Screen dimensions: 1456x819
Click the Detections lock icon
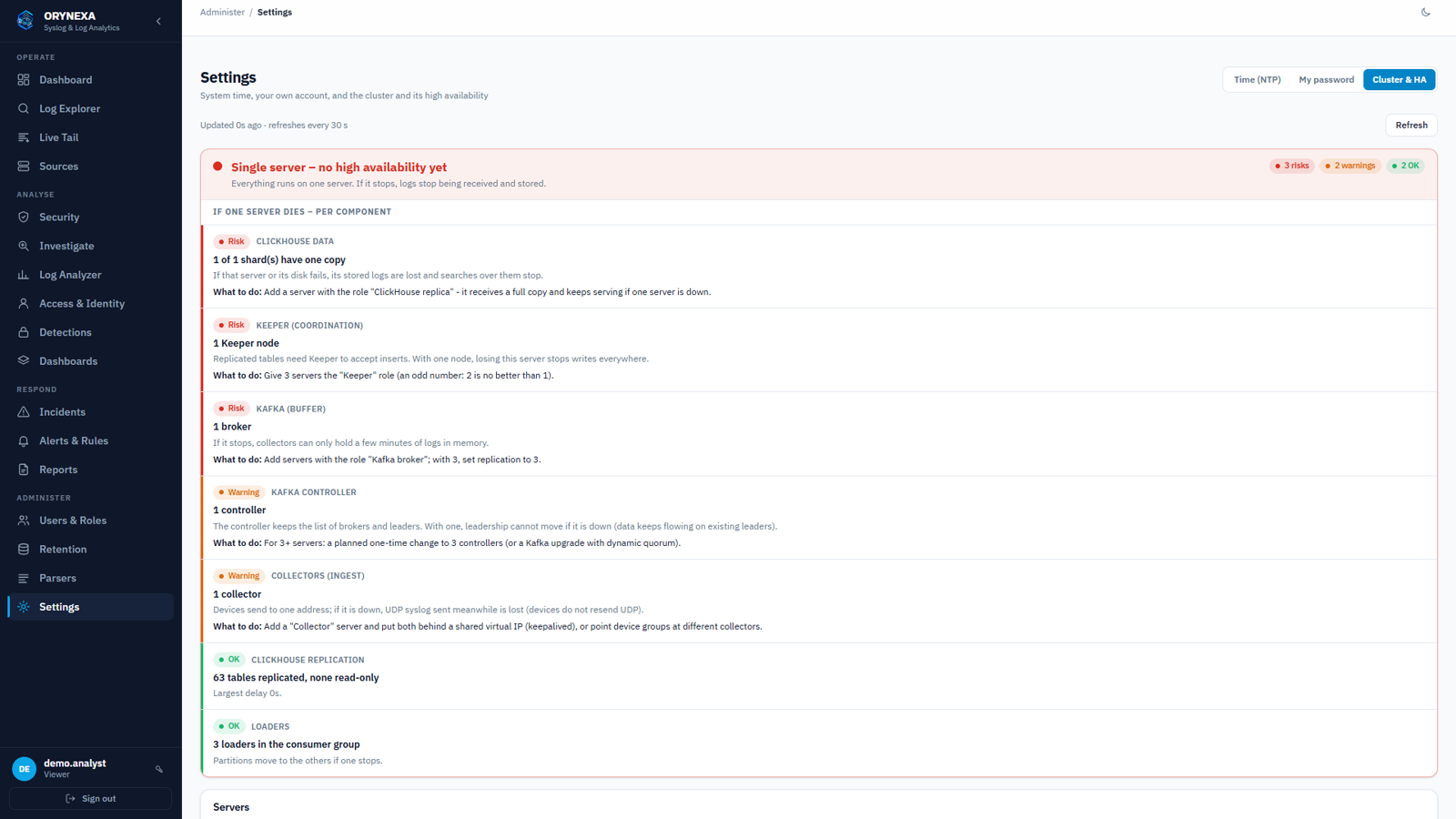pos(24,332)
